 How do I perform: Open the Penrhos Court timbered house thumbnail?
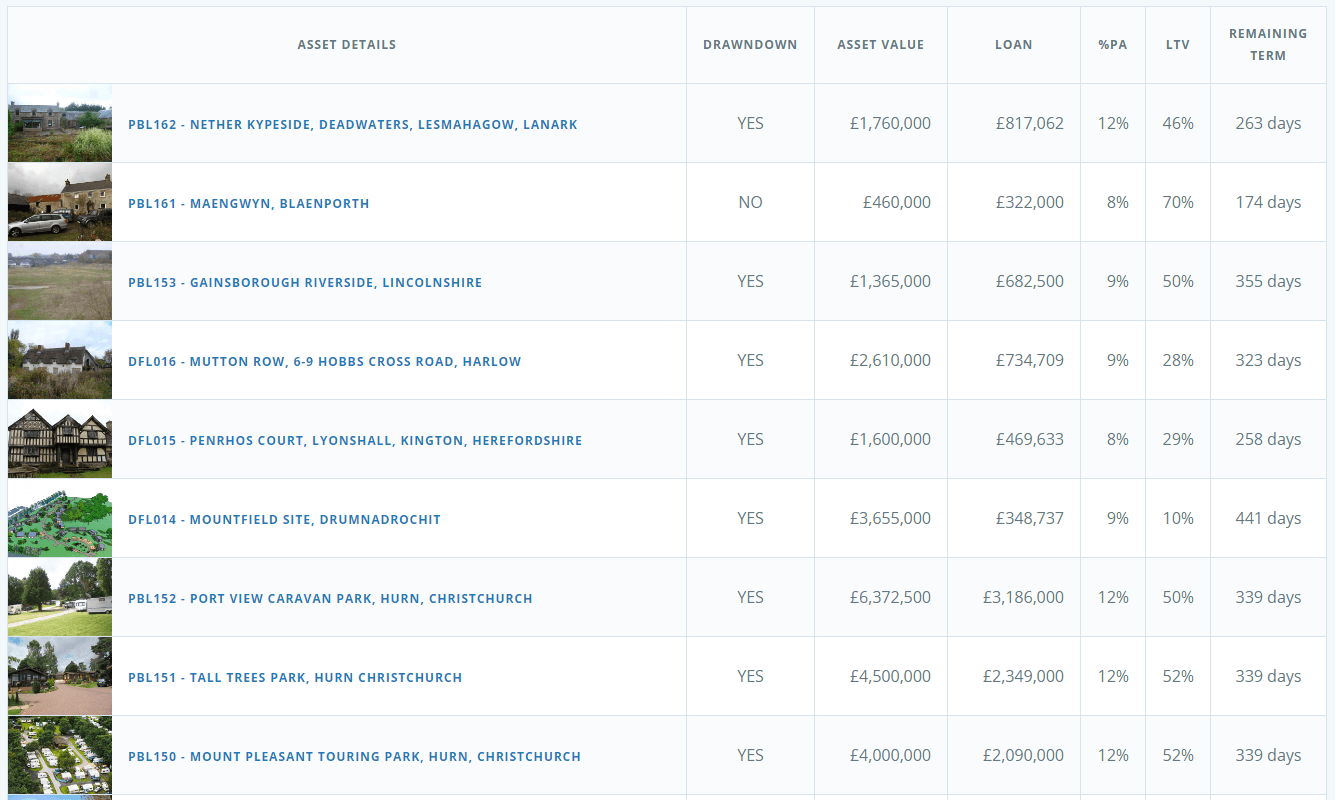pos(60,440)
